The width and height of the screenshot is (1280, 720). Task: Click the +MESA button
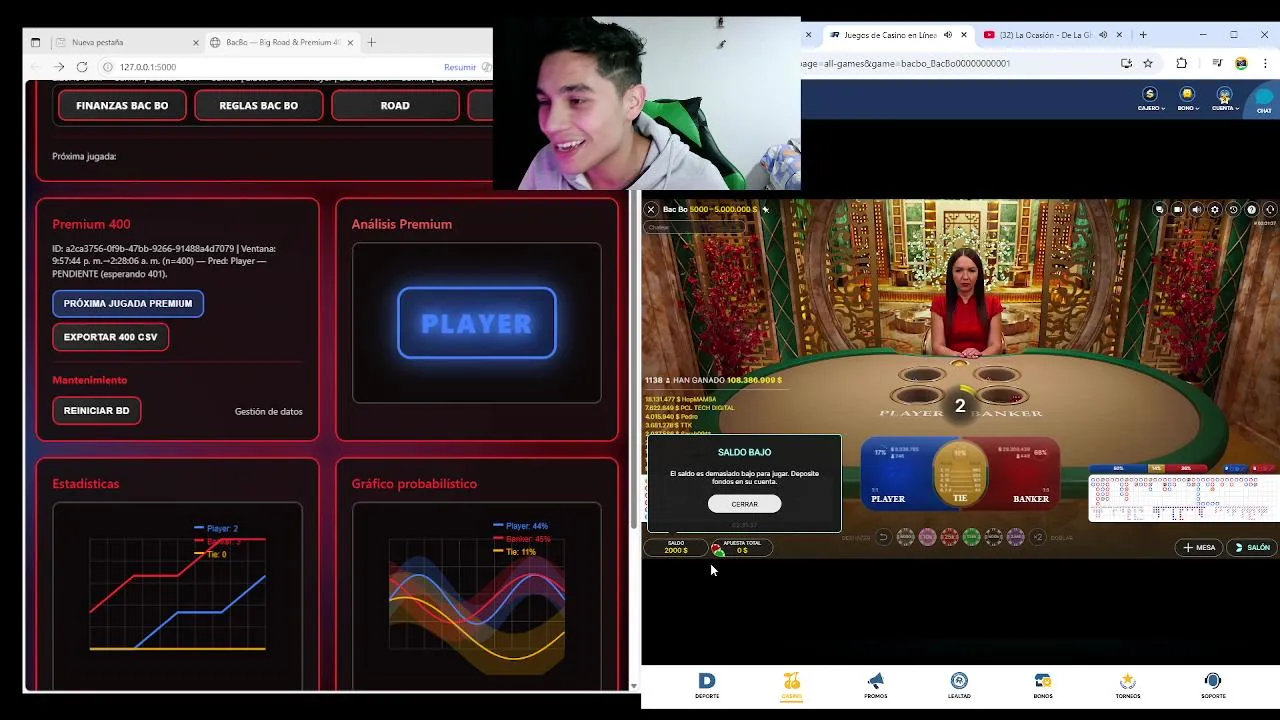(x=1199, y=547)
